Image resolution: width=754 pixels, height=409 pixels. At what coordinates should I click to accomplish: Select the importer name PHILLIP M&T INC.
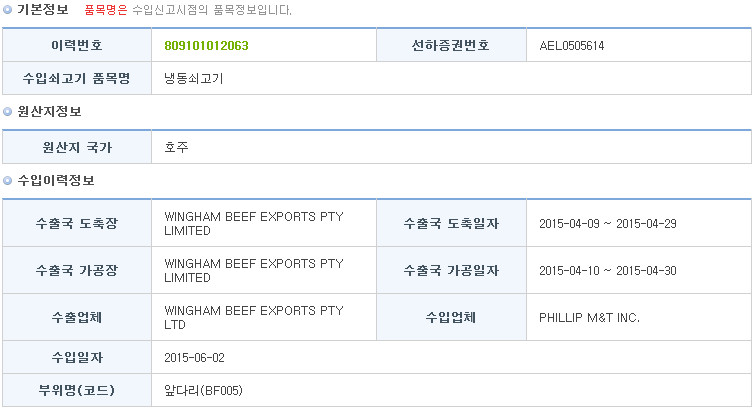pos(590,318)
